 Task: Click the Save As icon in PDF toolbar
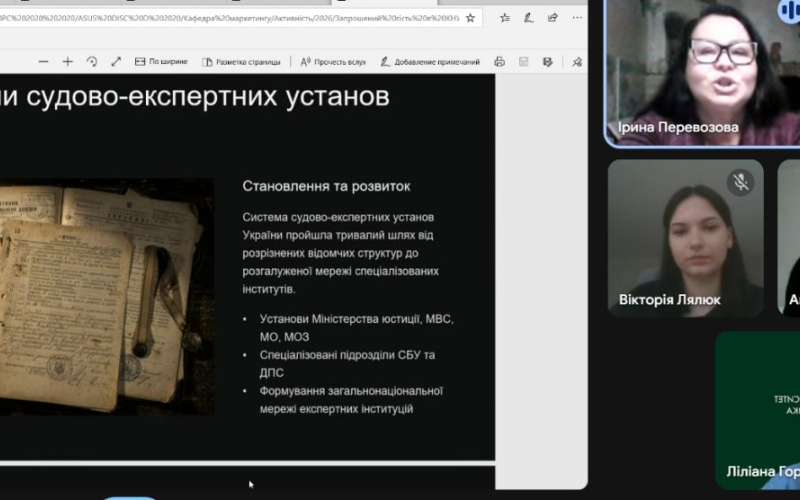point(547,62)
